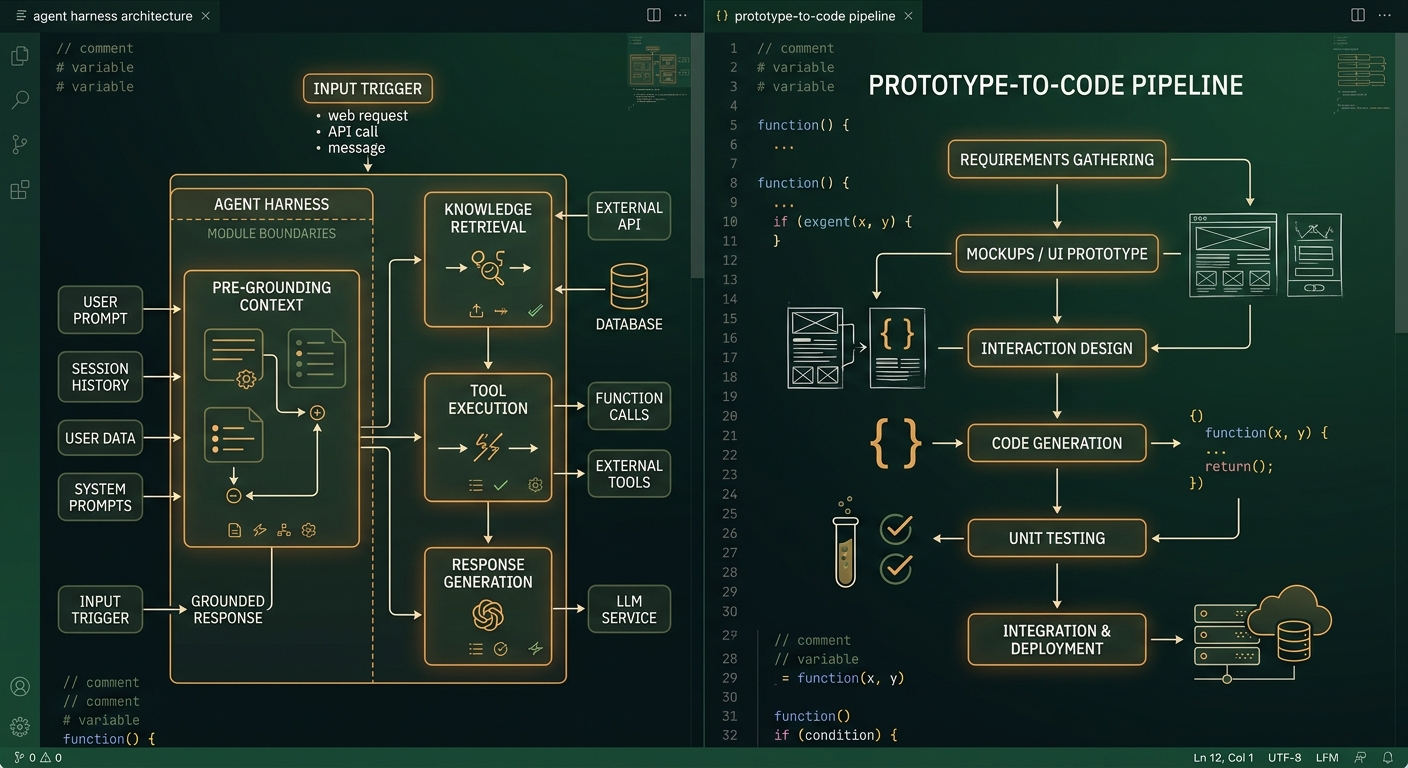
Task: Click the test tube icon near Unit Testing
Action: pos(846,542)
